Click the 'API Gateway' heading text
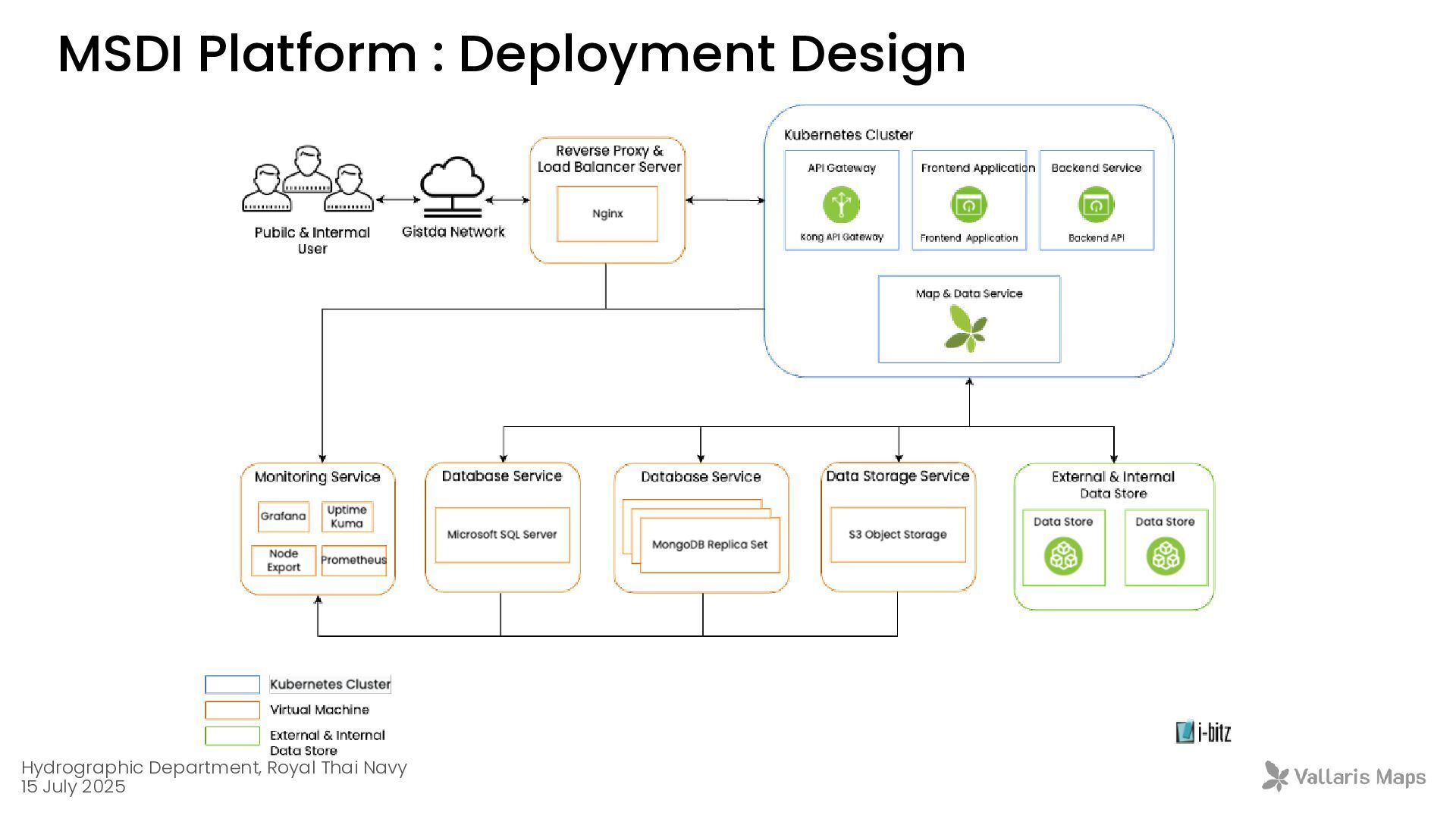Viewport: 1456px width, 819px height. [x=842, y=168]
